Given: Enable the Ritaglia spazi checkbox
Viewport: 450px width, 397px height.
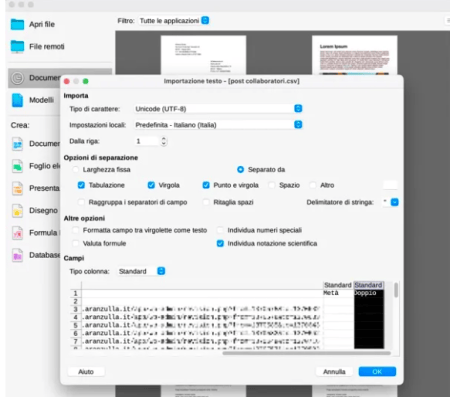Looking at the screenshot, I should pos(206,202).
